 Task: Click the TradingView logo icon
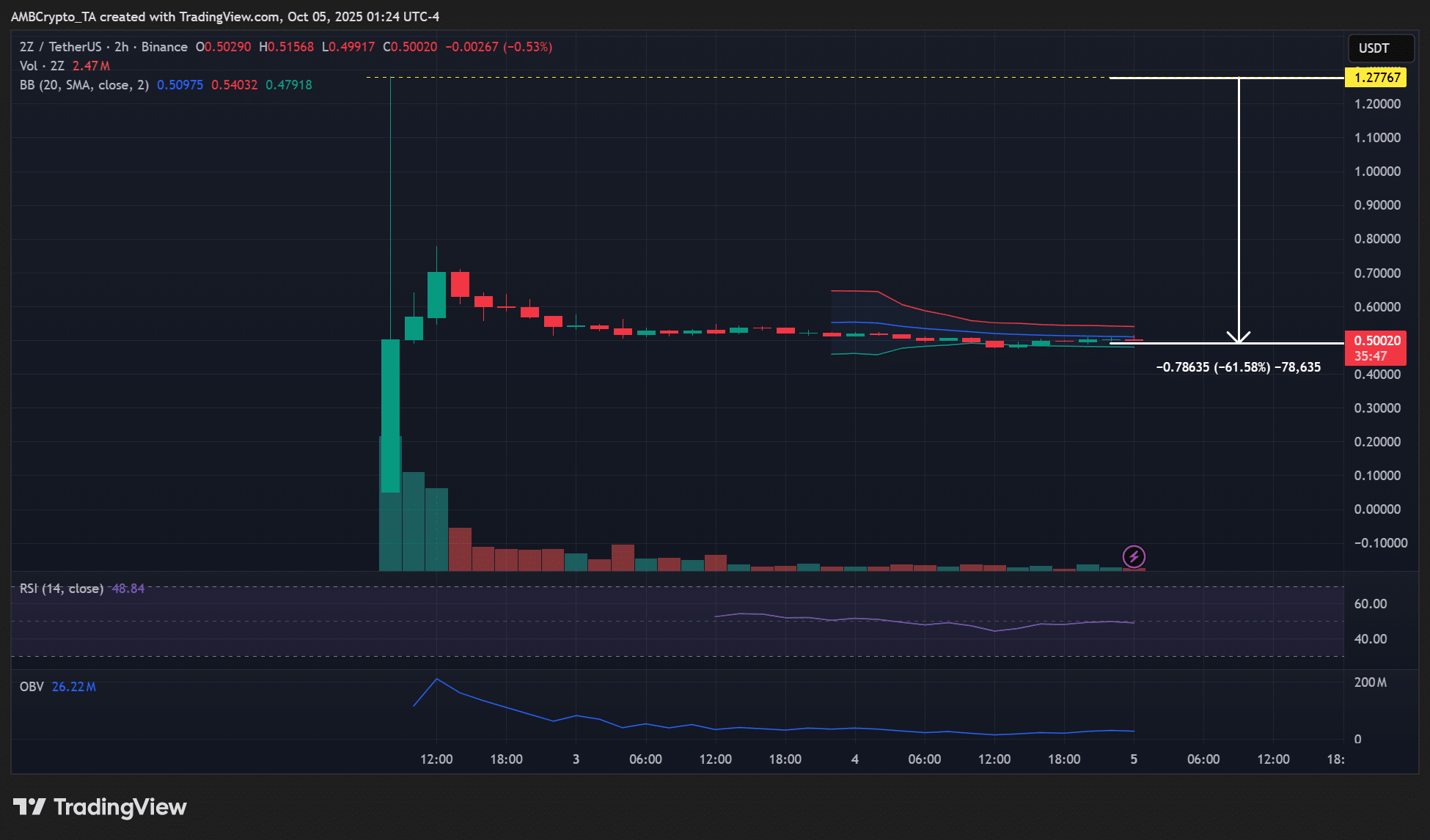tap(29, 807)
